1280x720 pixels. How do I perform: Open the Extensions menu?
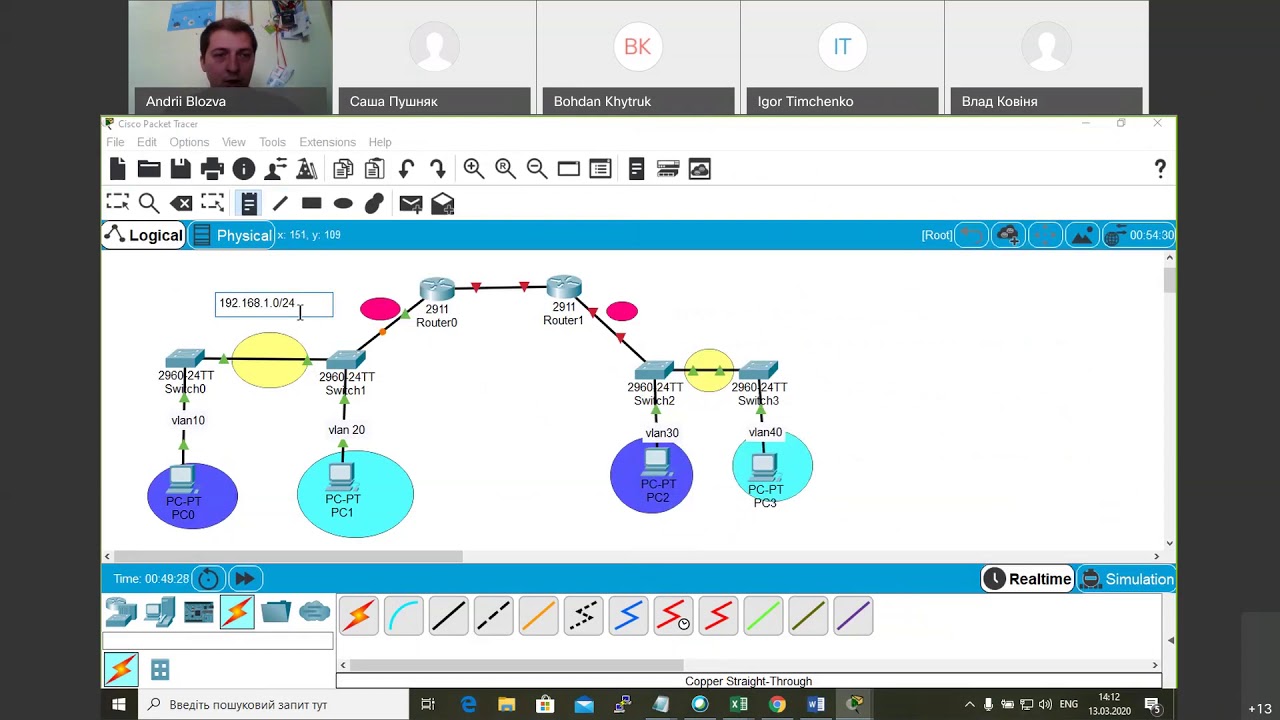tap(327, 142)
